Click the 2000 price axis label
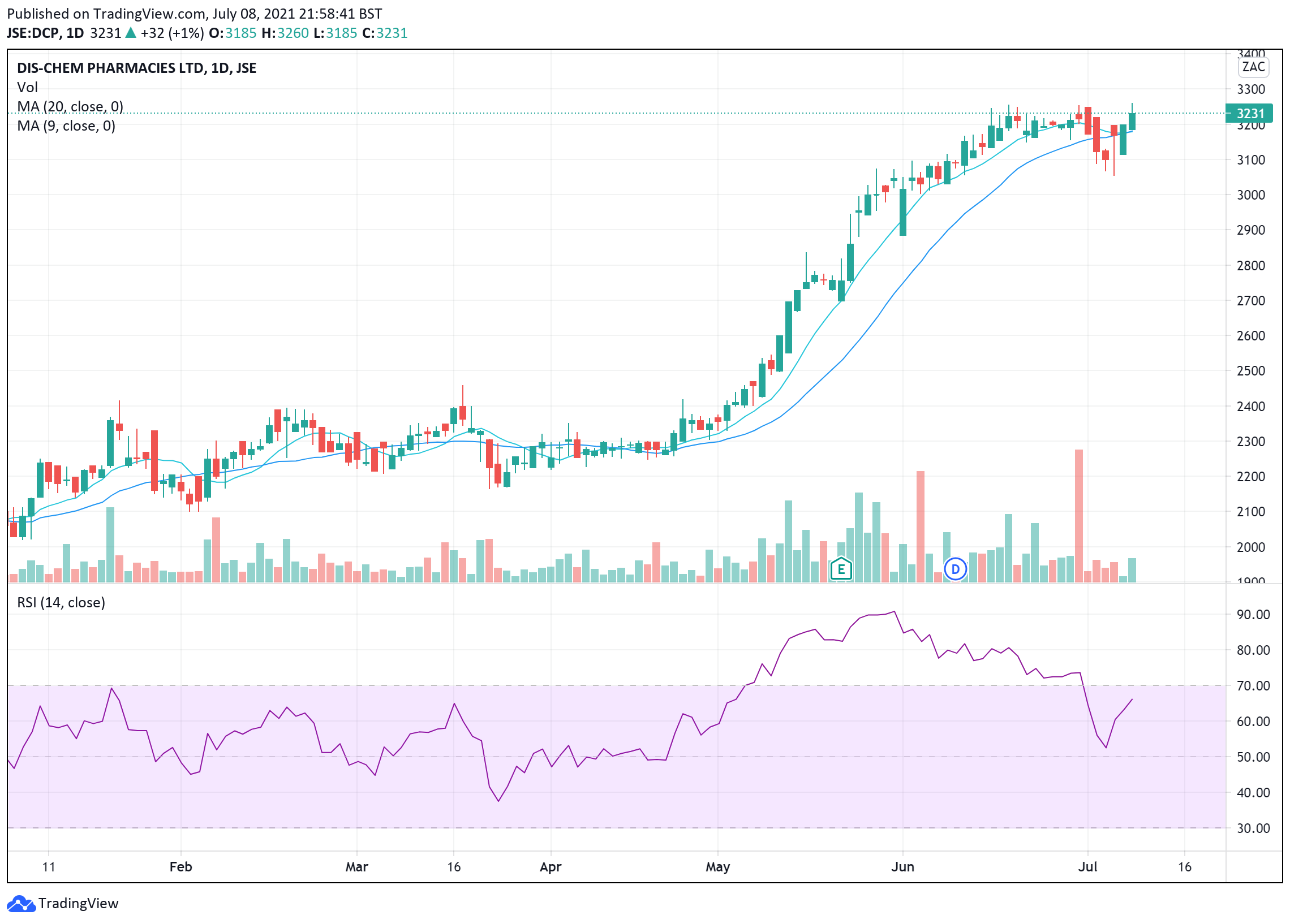This screenshot has height=924, width=1290. tap(1251, 547)
